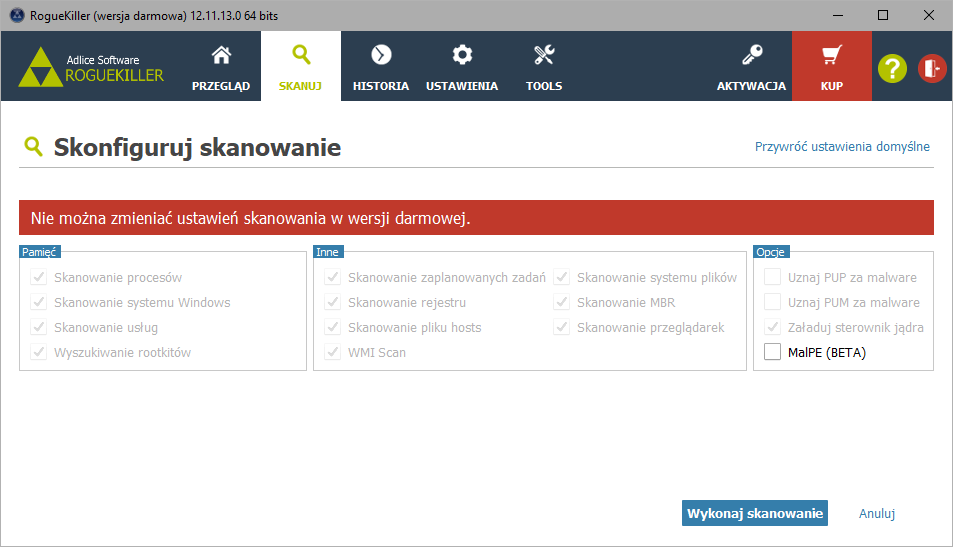Viewport: 953px width, 547px height.
Task: Minimize the RogueKiller window
Action: (x=838, y=15)
